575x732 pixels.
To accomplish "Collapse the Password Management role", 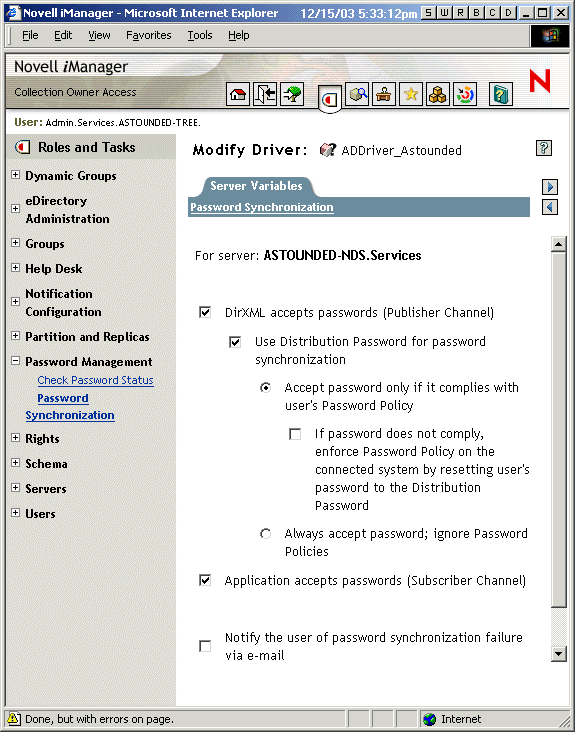I will coord(15,361).
